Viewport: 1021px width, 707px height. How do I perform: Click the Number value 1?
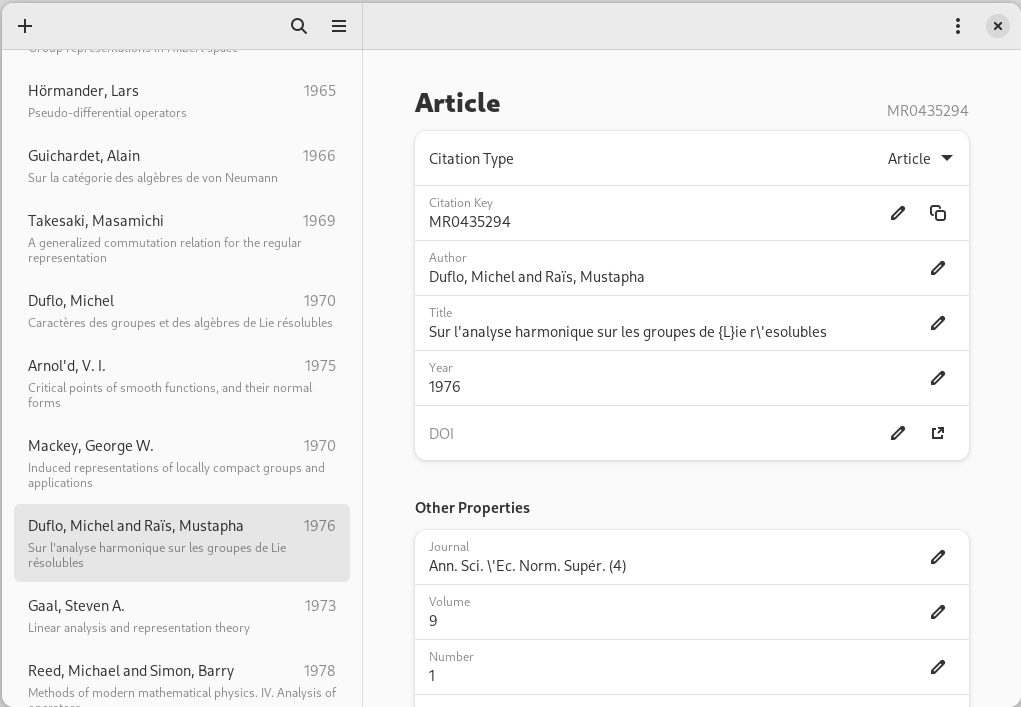pos(432,676)
